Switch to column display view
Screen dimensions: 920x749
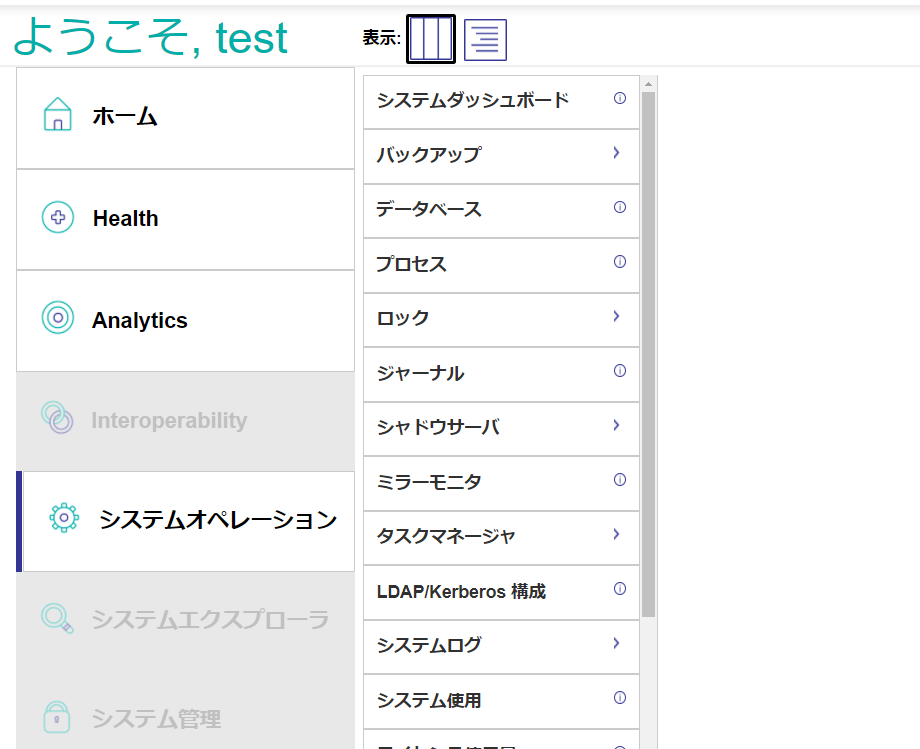point(431,39)
